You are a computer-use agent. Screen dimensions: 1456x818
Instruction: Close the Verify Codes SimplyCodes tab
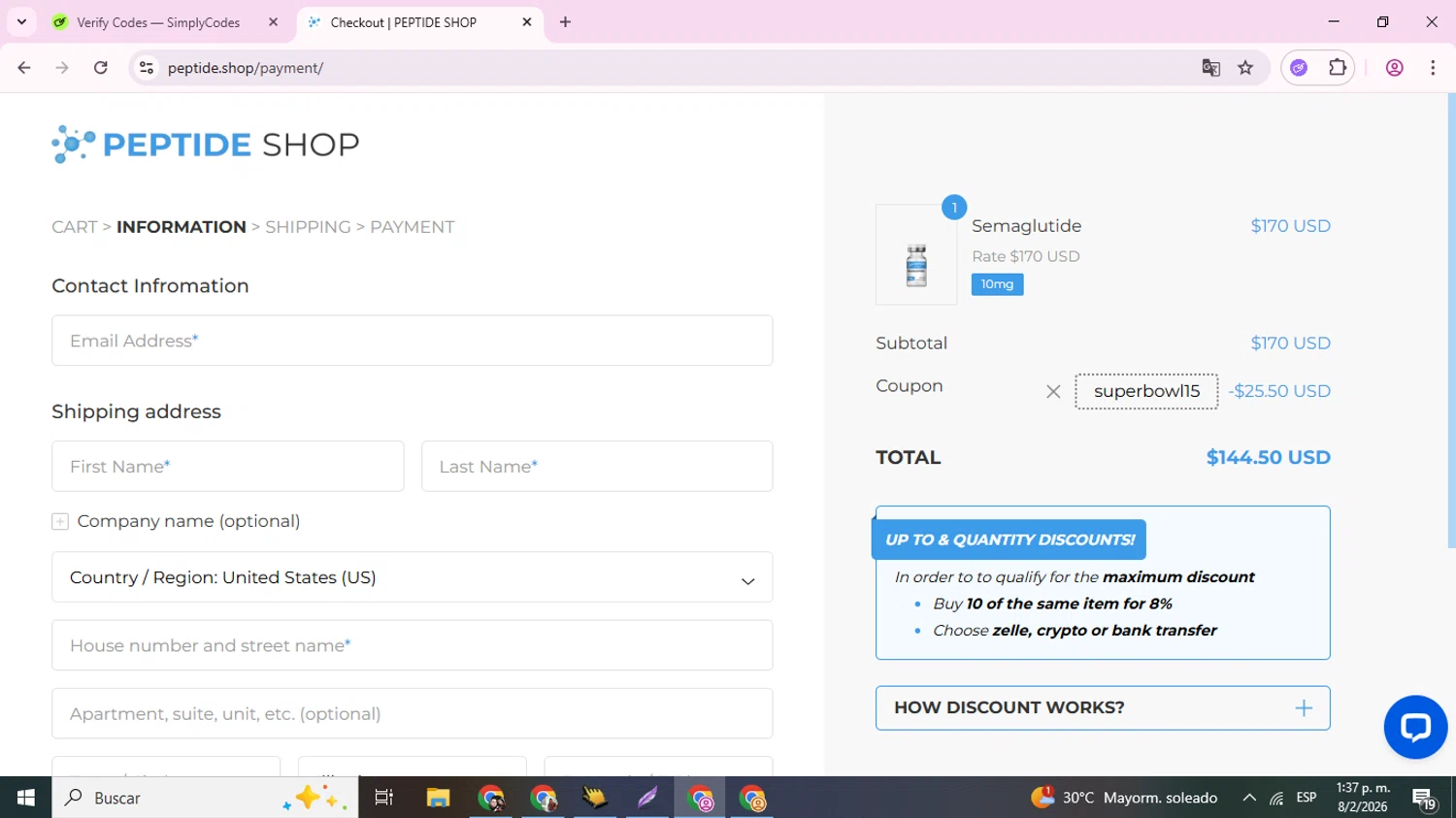coord(273,22)
